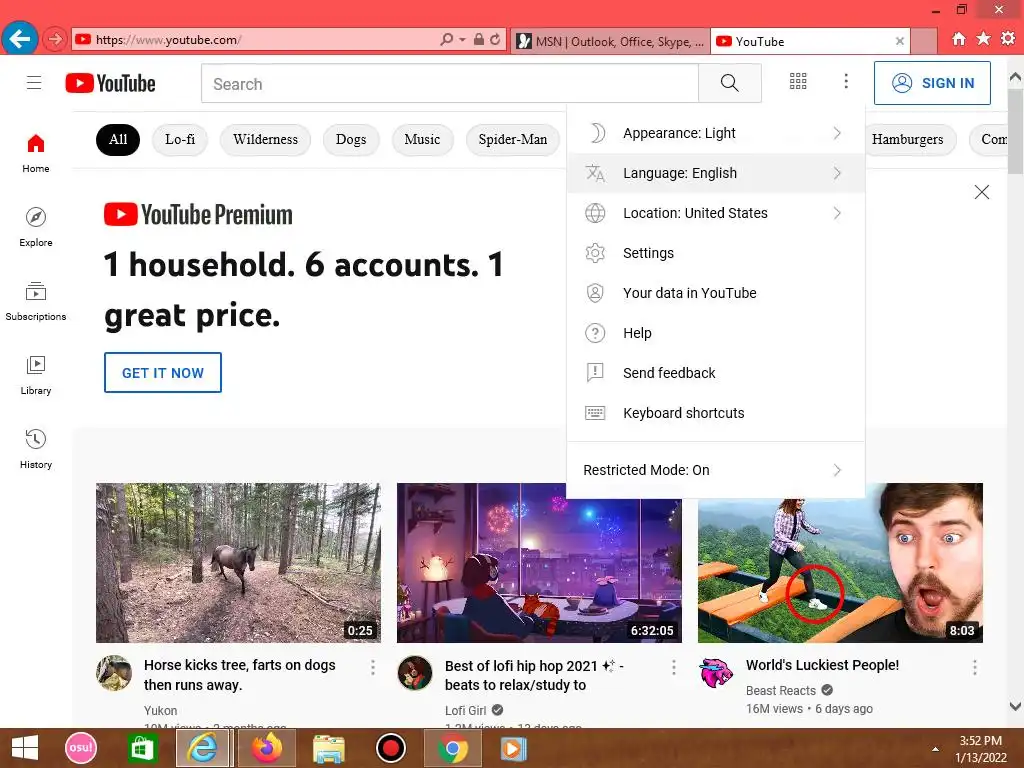The width and height of the screenshot is (1024, 768).
Task: Select the Music filter chip
Action: [423, 140]
